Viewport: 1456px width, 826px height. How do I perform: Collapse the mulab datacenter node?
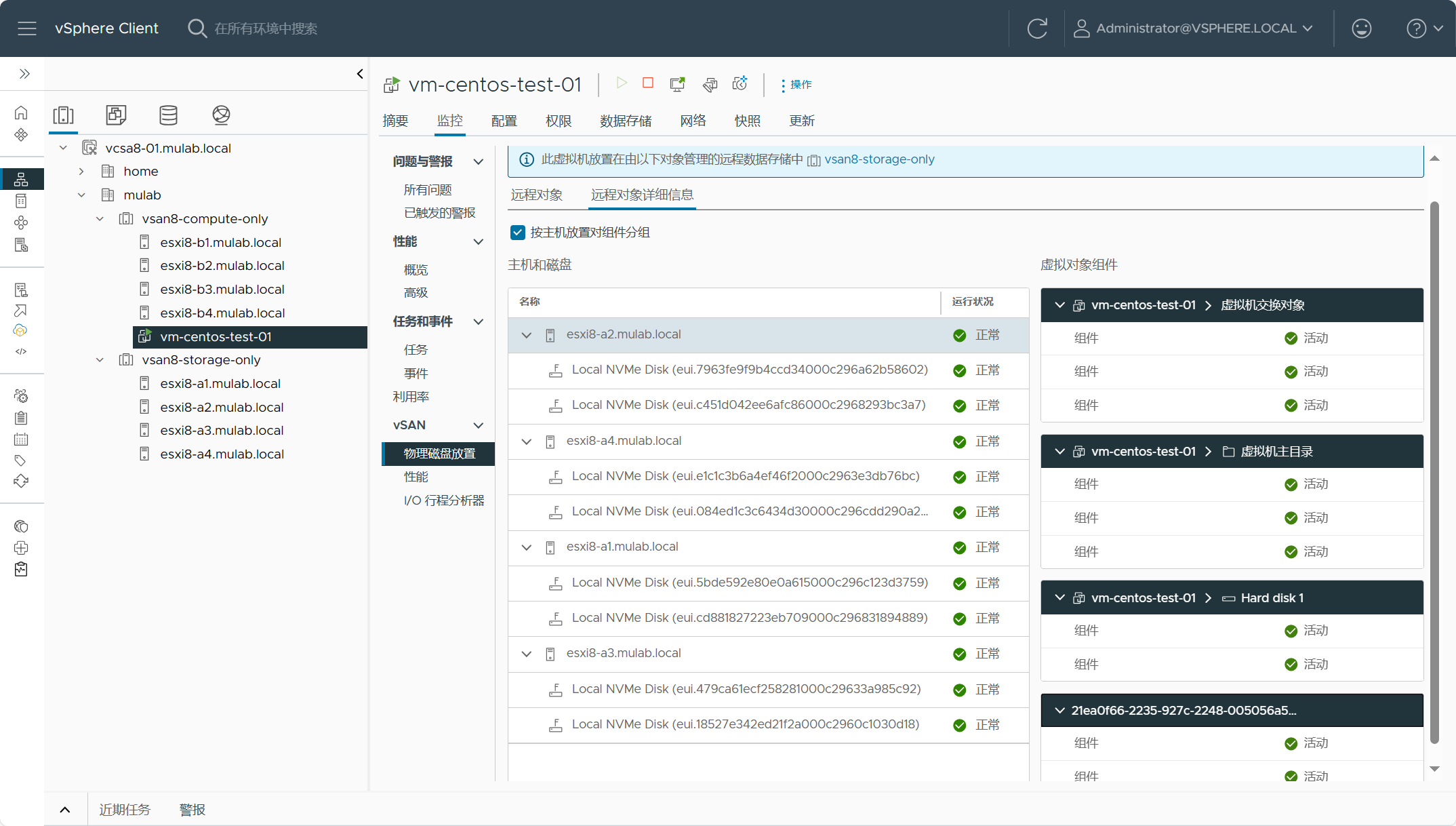(x=81, y=195)
